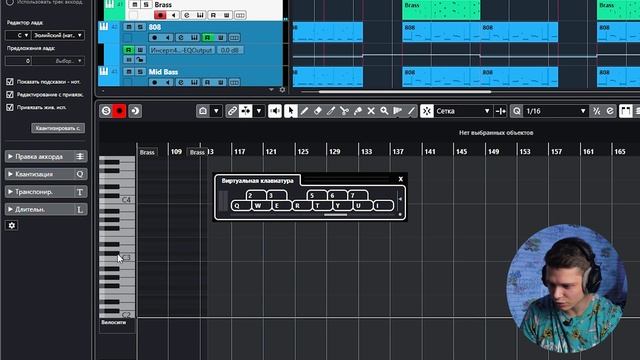
Task: Open the gear settings icon in left panel
Action: [11, 225]
